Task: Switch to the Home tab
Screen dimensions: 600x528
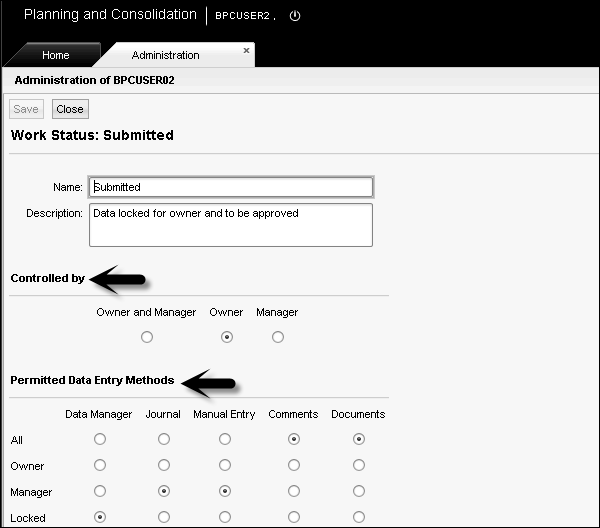Action: click(x=55, y=55)
